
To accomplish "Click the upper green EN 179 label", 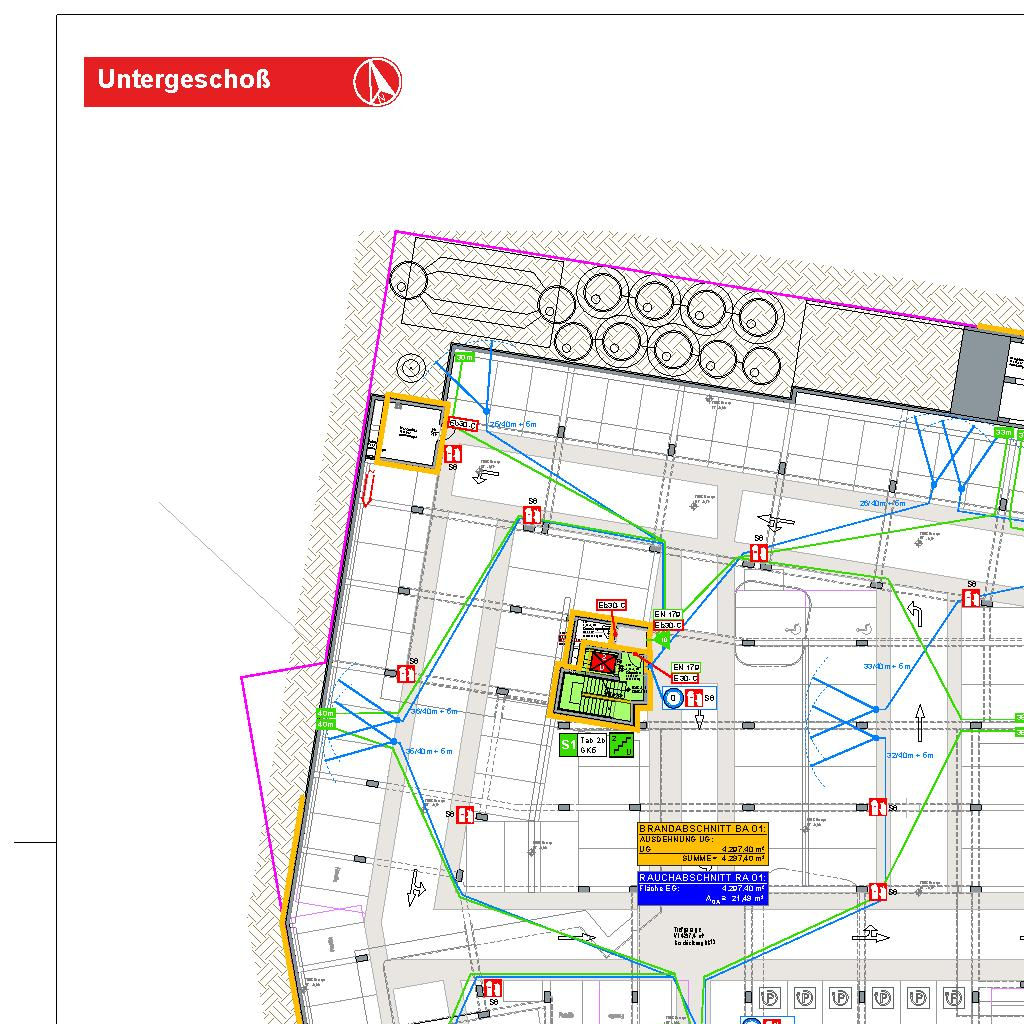I will click(667, 614).
